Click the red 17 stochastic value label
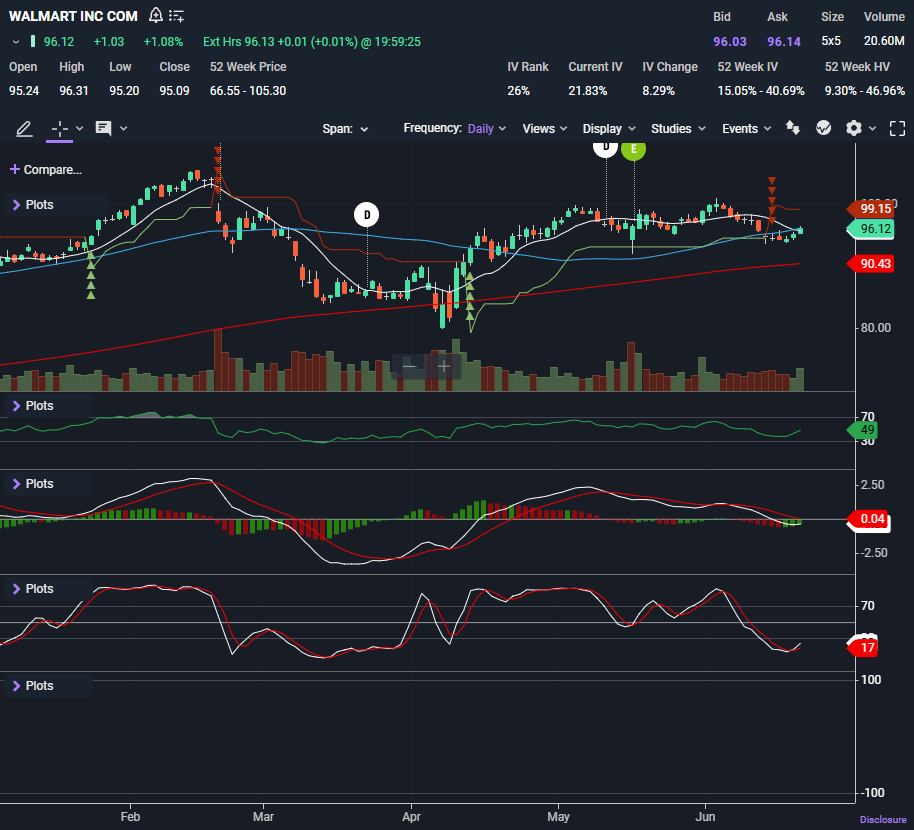This screenshot has height=830, width=914. point(863,648)
